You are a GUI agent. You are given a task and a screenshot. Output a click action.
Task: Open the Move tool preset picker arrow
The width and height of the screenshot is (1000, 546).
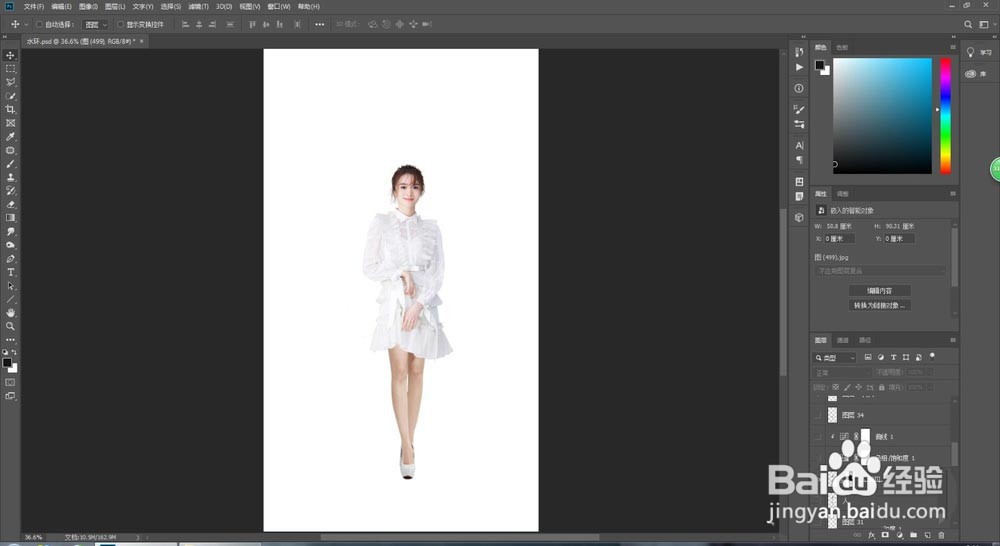pos(26,24)
